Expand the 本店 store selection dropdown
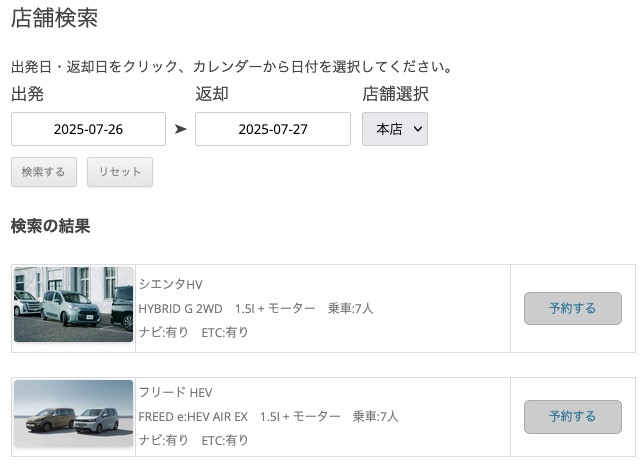644x468 pixels. pos(395,129)
